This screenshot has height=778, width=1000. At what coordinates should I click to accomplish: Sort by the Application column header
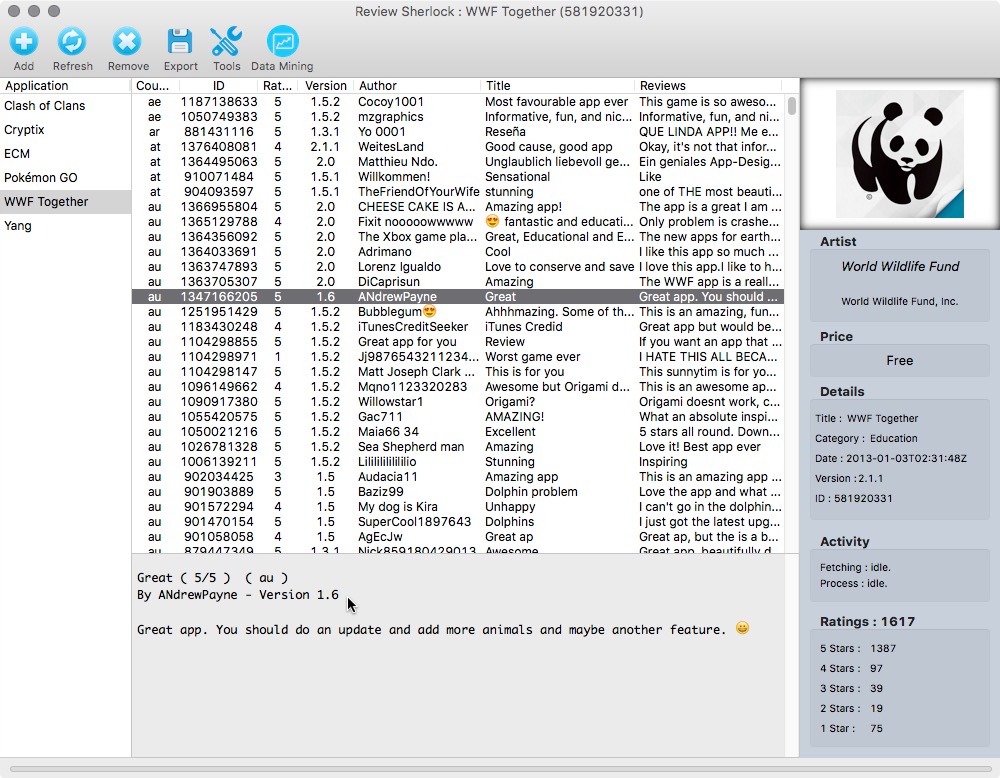65,85
